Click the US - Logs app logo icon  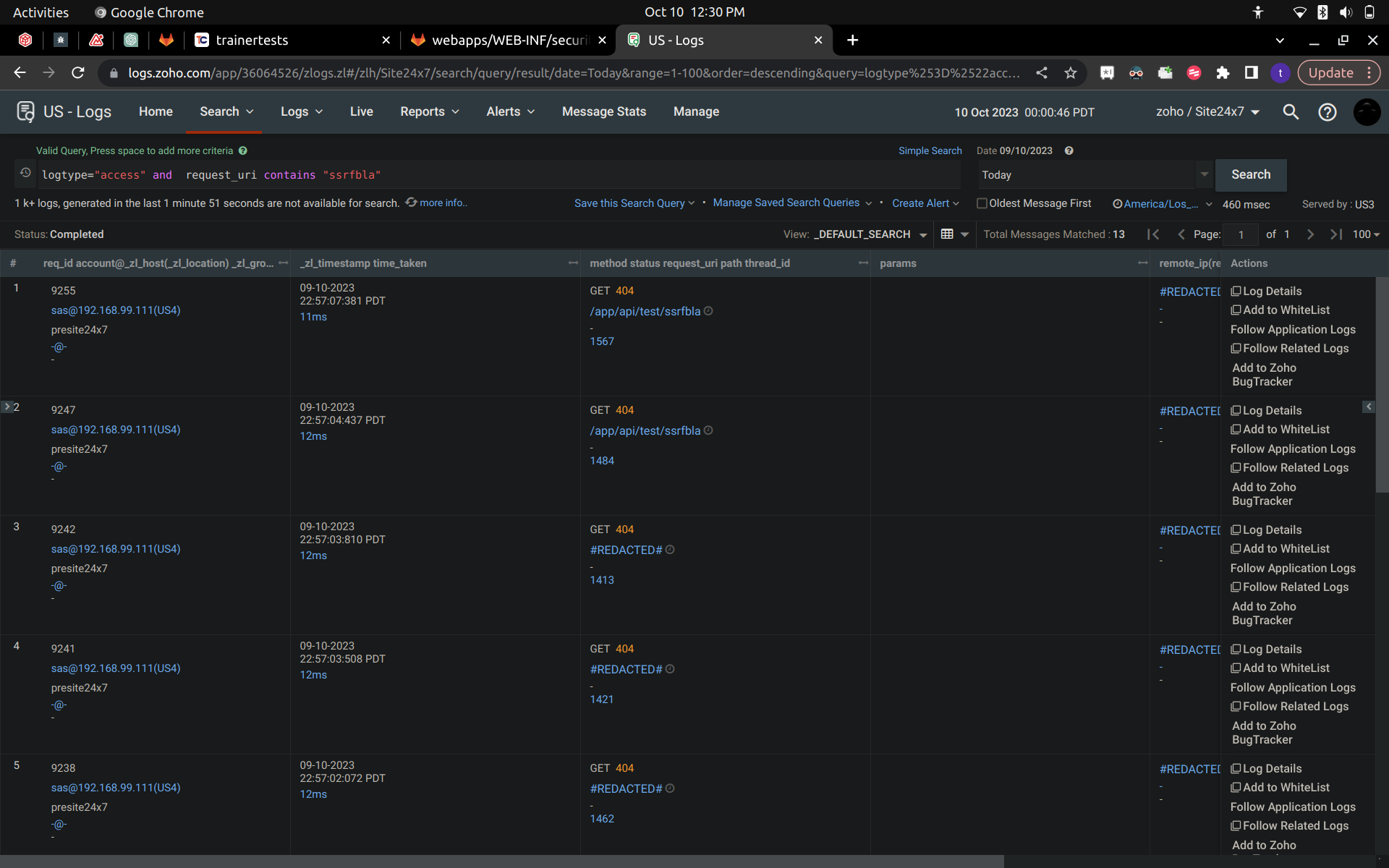pos(25,111)
